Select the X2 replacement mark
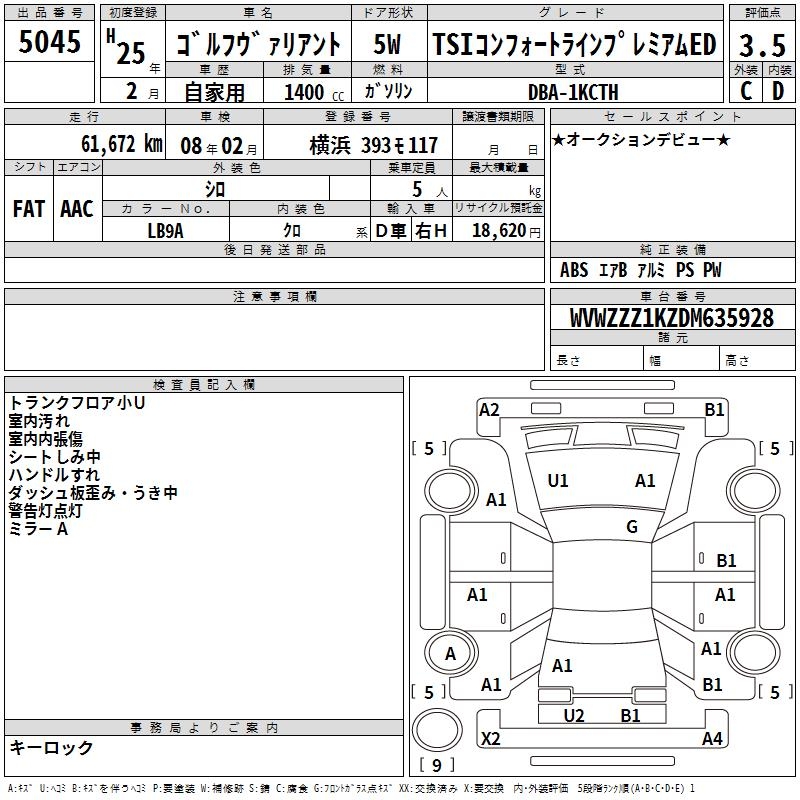 tap(490, 739)
